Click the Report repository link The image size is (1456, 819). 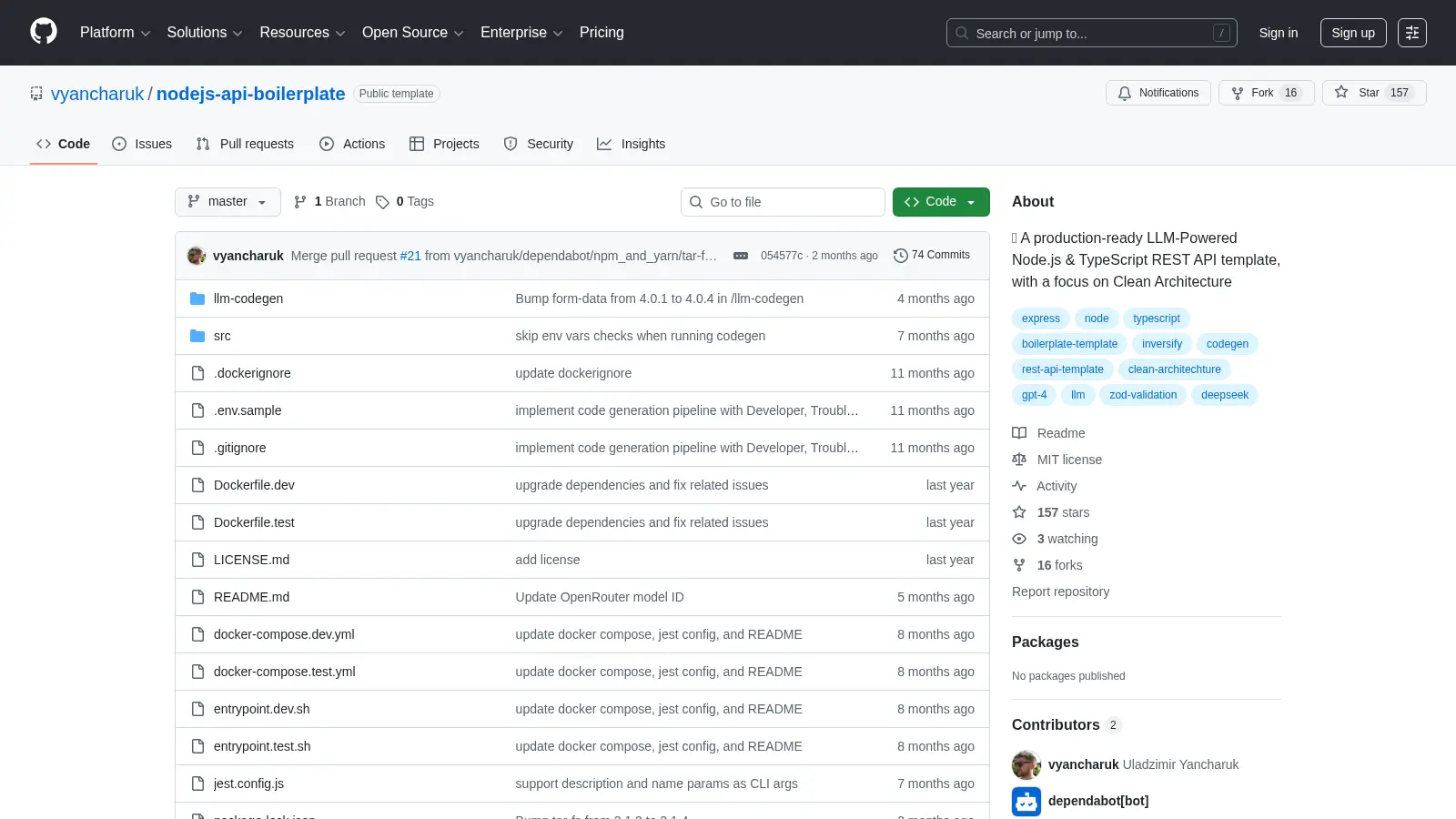coord(1061,591)
